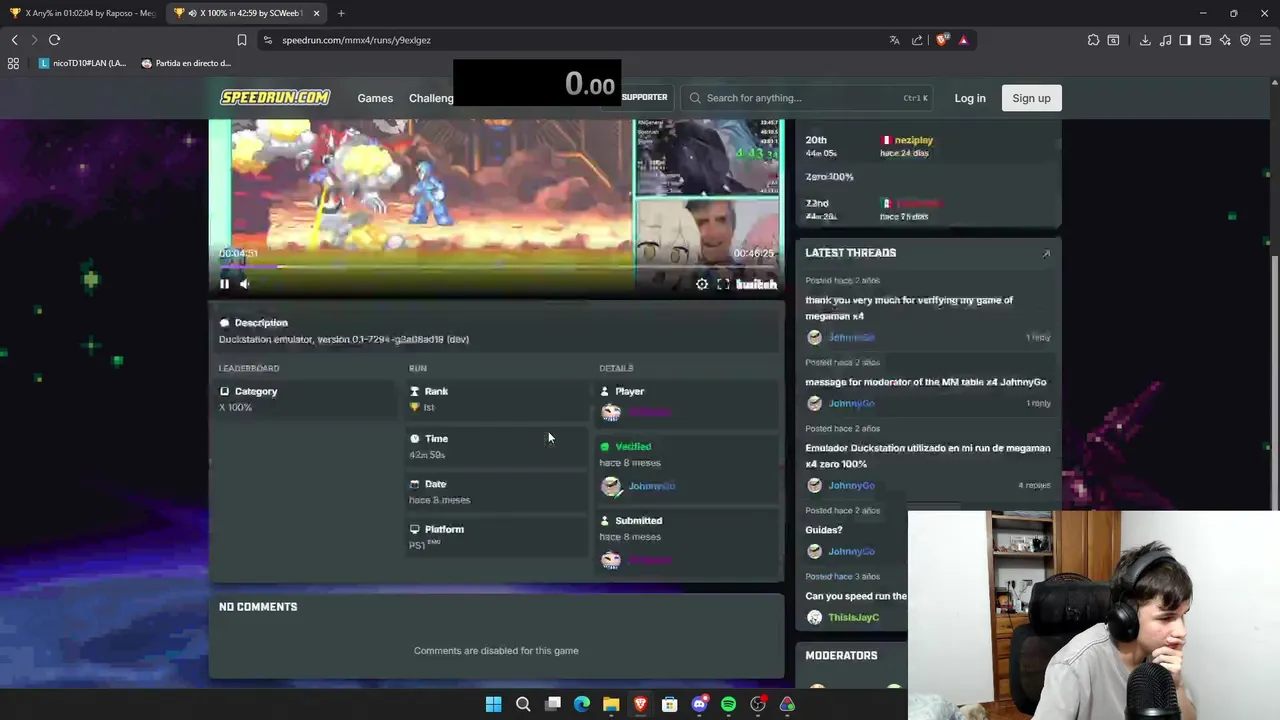Select the 'X 100% in 42:59' browser tab
The height and width of the screenshot is (720, 1280).
(246, 13)
